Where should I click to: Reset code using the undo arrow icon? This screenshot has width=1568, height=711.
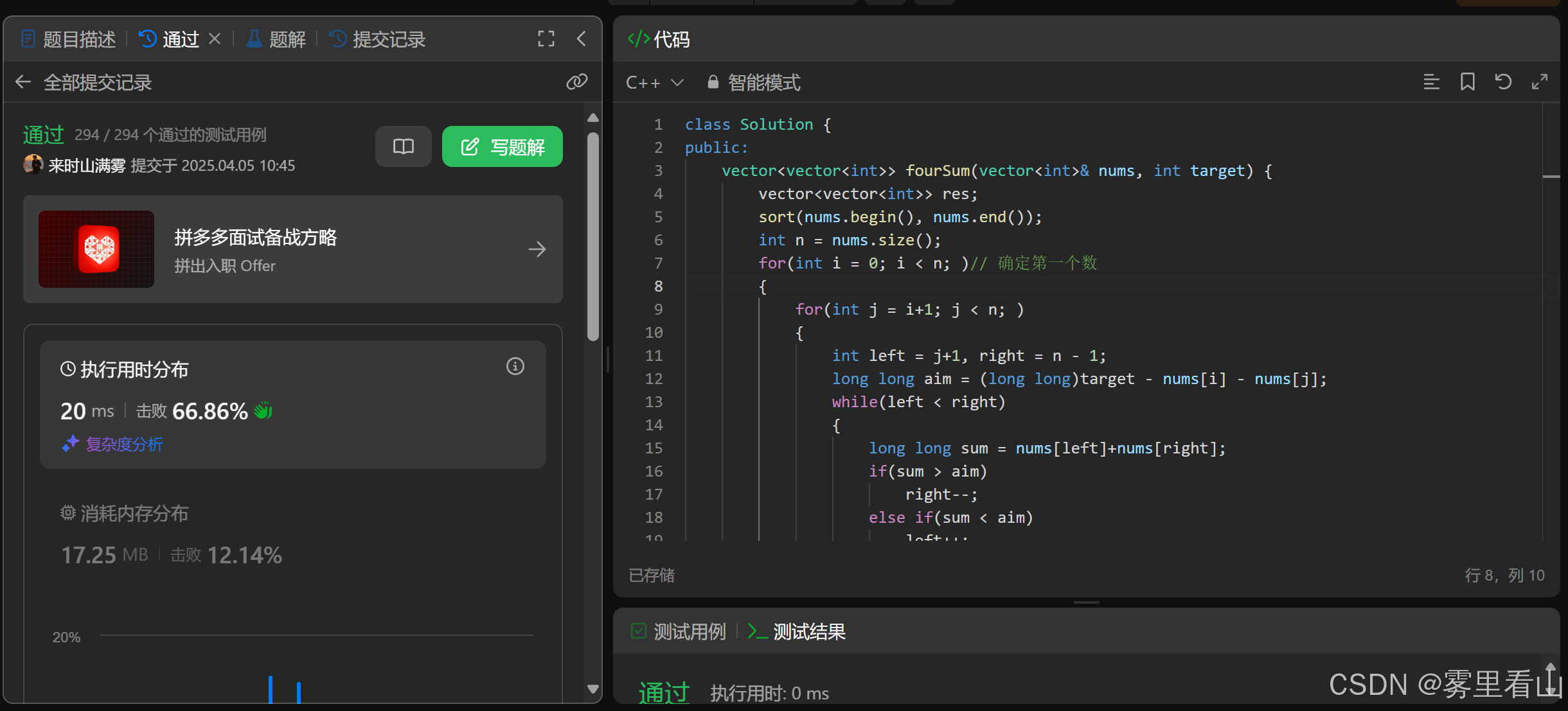1503,82
